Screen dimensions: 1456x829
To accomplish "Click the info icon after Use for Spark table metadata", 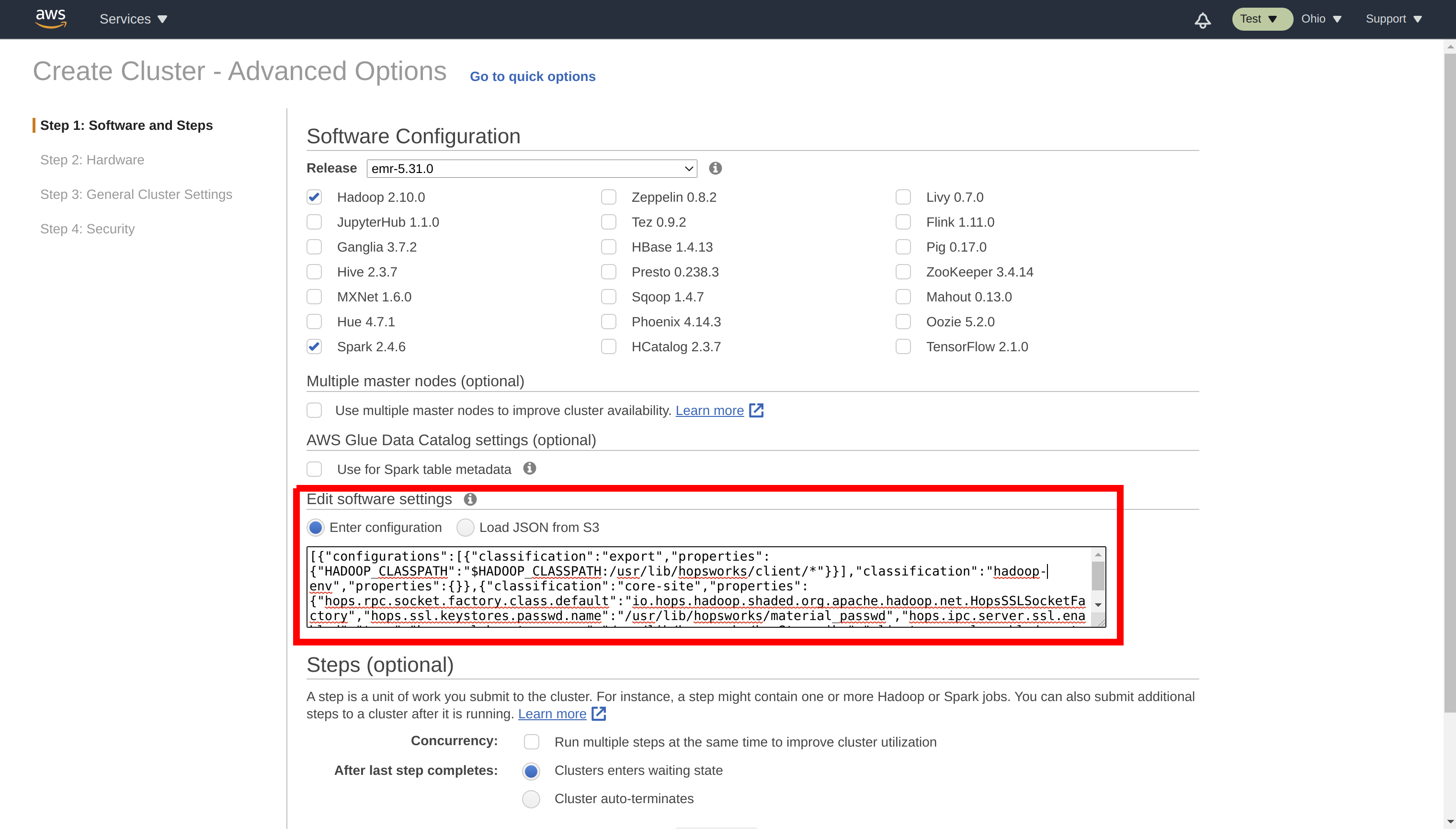I will 529,469.
